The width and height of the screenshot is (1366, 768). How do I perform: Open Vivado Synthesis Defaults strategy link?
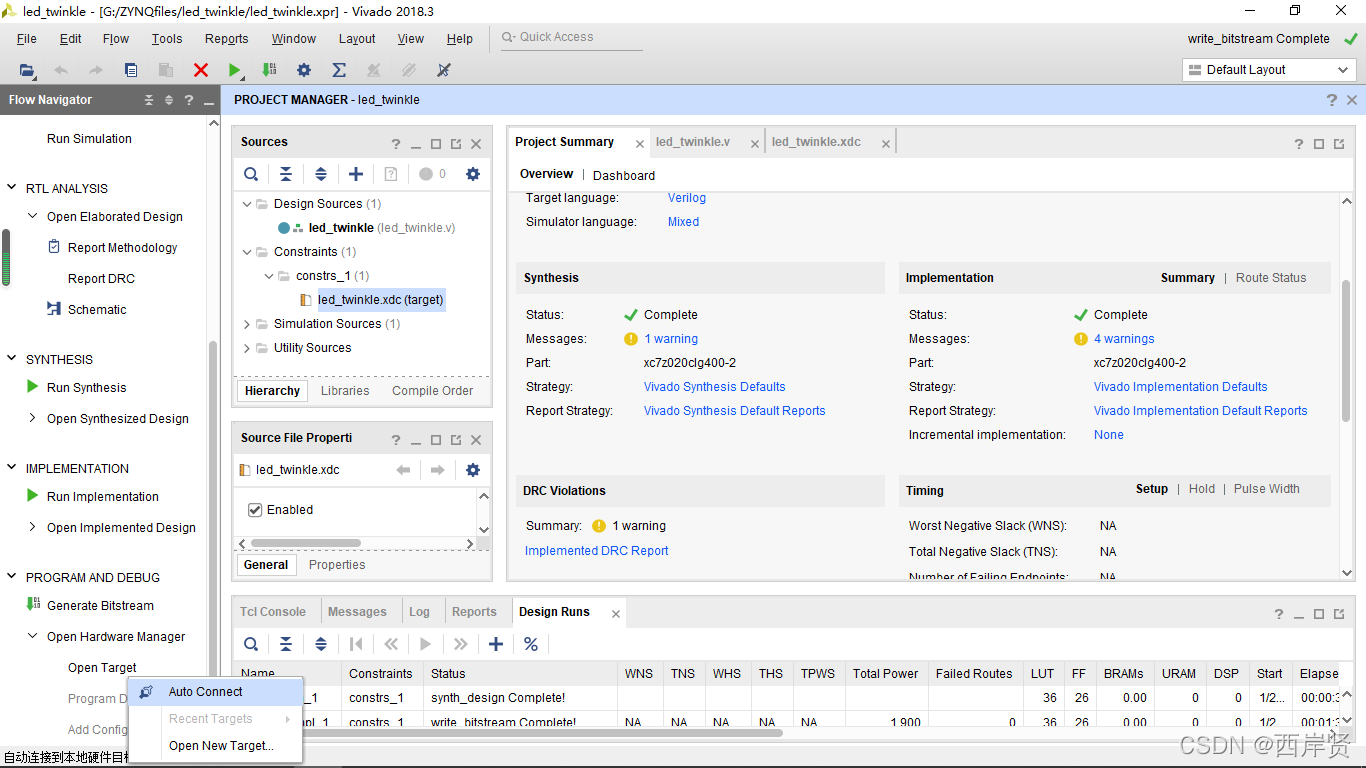point(714,387)
